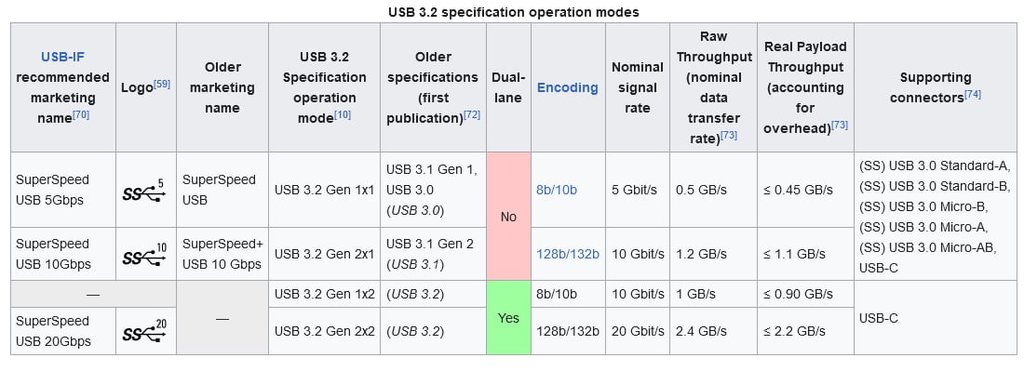
Task: Open citation 59 next to Logo
Action: click(162, 84)
